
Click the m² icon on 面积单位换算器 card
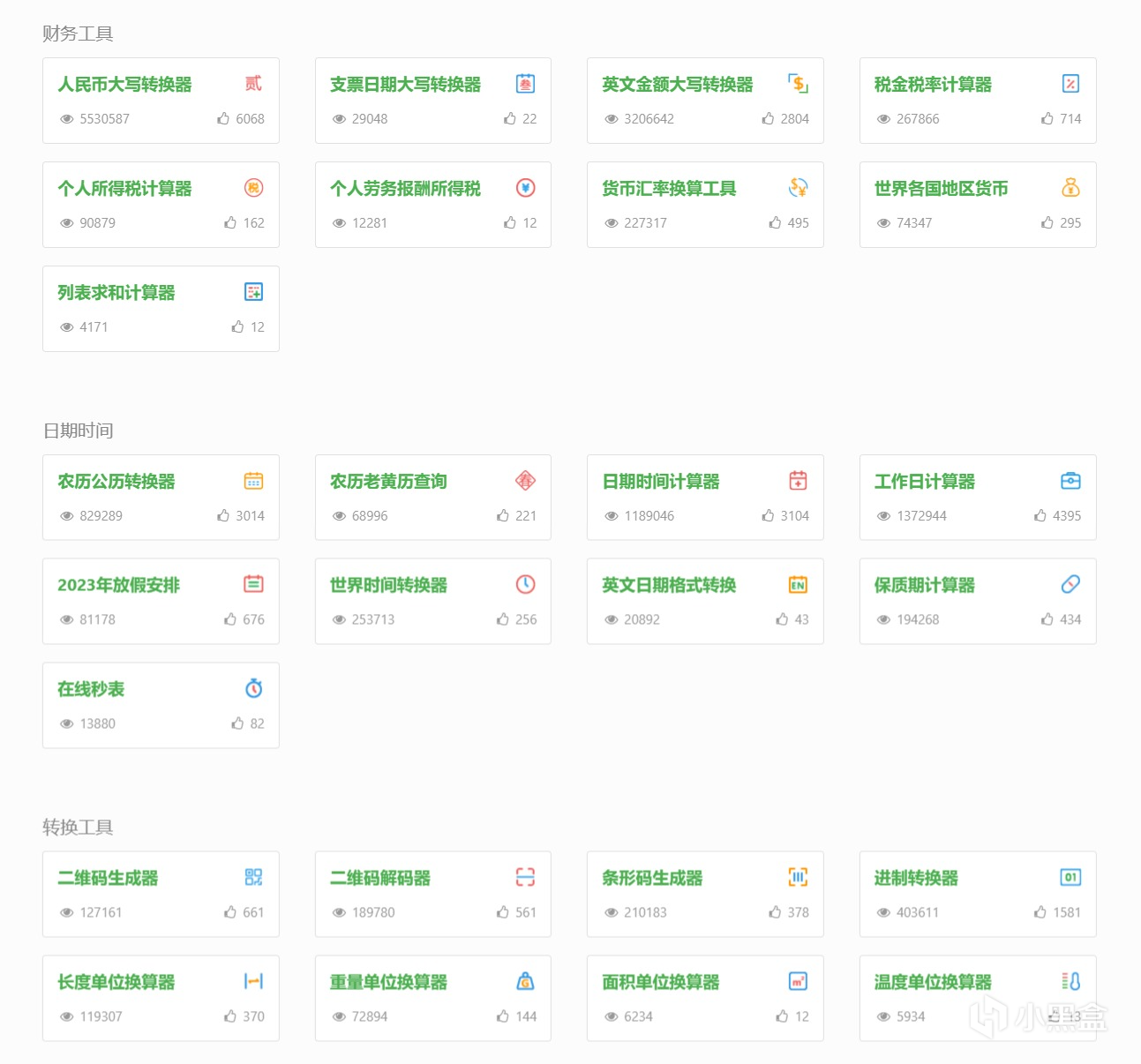[x=799, y=982]
